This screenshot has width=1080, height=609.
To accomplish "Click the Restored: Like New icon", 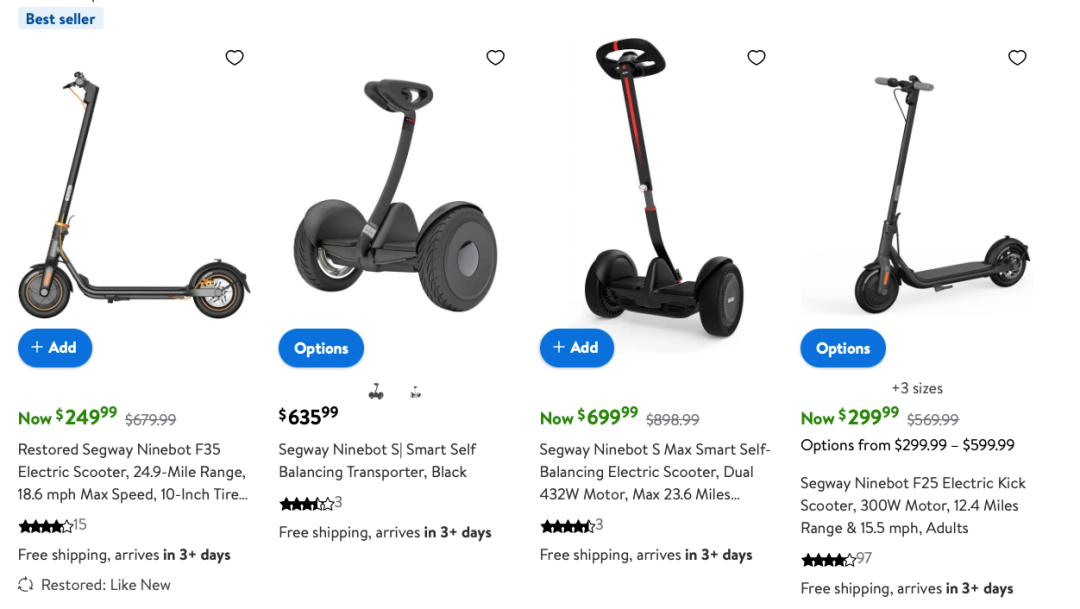I will click(x=26, y=585).
